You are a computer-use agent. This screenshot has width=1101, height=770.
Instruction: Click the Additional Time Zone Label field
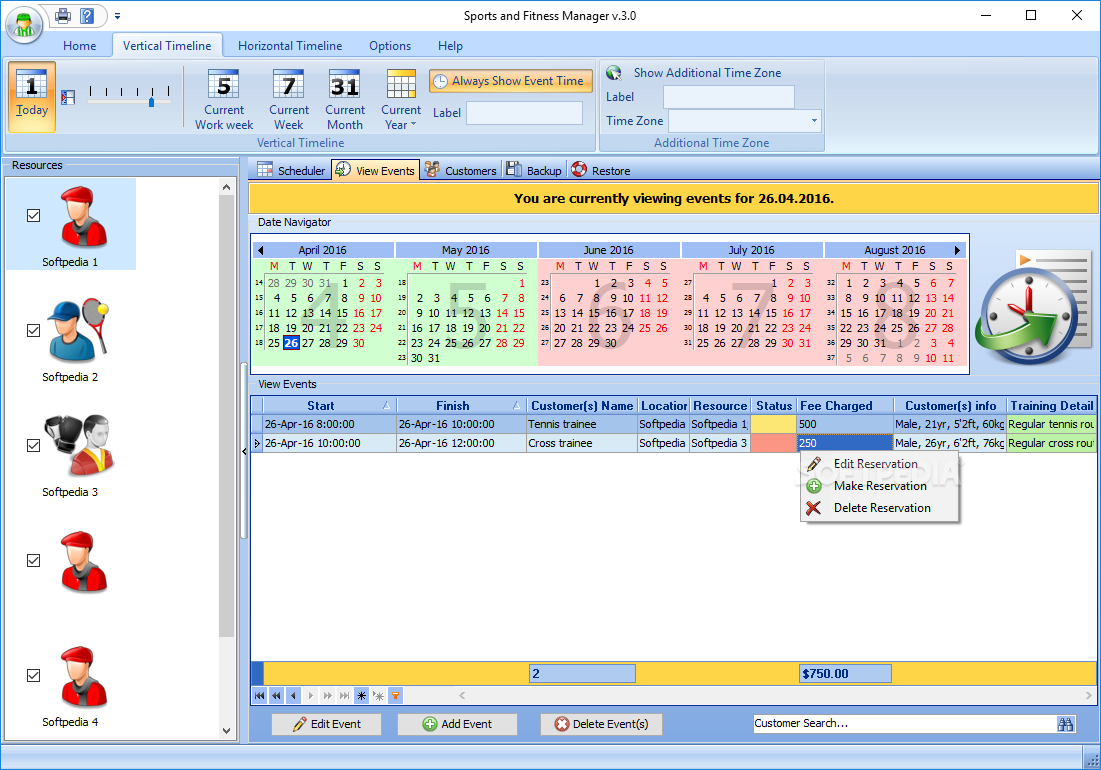click(x=729, y=97)
